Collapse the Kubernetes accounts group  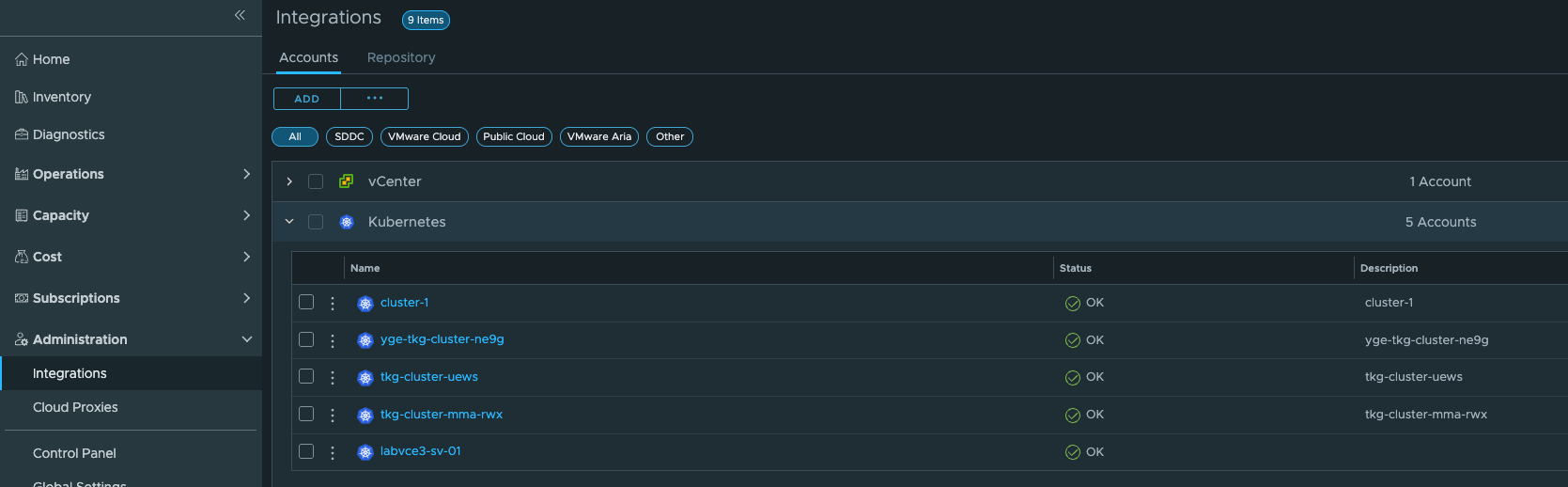coord(289,222)
